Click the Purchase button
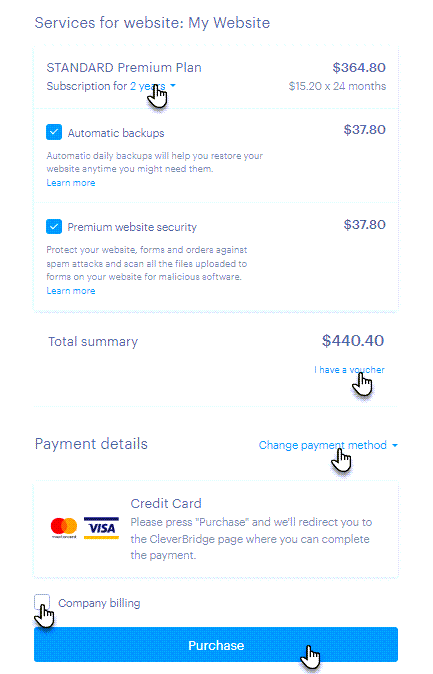Screen dimensions: 433x674 (216, 645)
